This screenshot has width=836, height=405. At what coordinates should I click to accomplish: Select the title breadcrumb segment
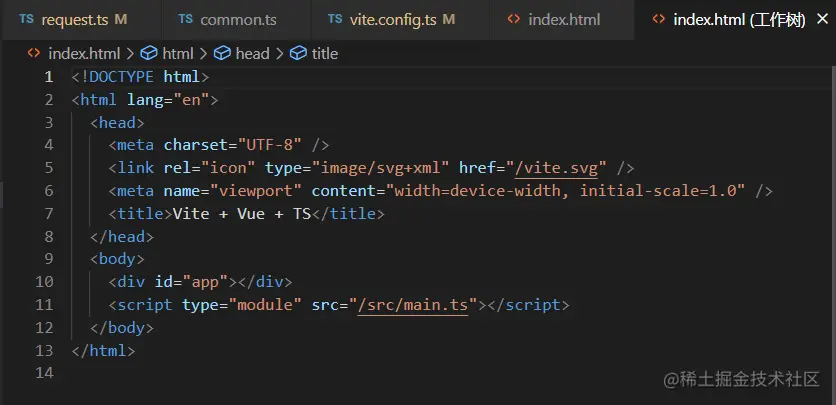[325, 53]
